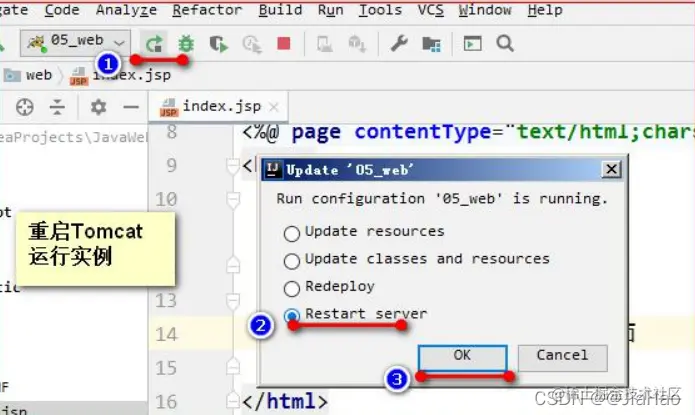The width and height of the screenshot is (695, 415).
Task: Select the Update resources radio option
Action: [x=292, y=233]
